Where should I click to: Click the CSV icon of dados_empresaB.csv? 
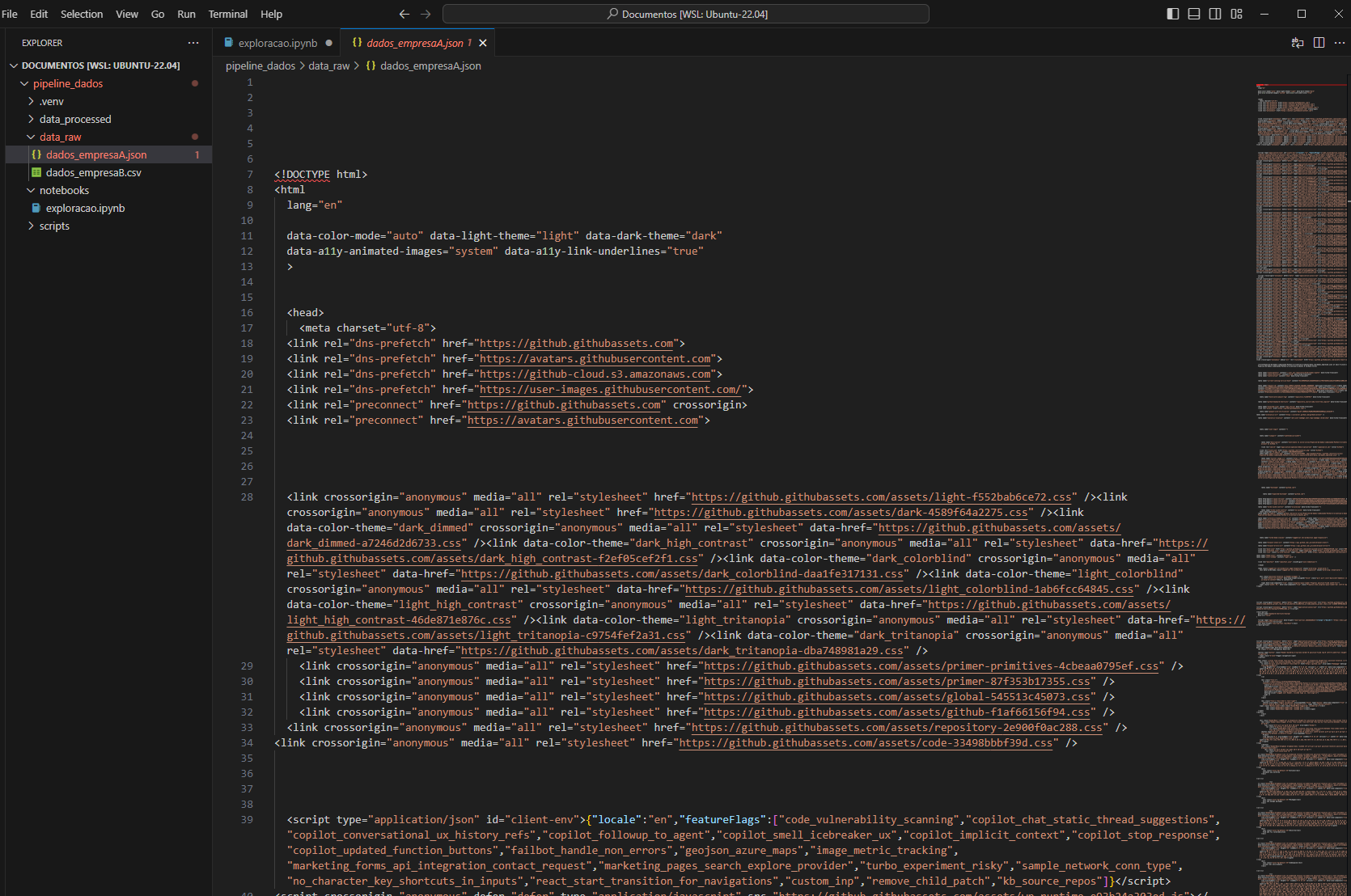click(x=36, y=172)
